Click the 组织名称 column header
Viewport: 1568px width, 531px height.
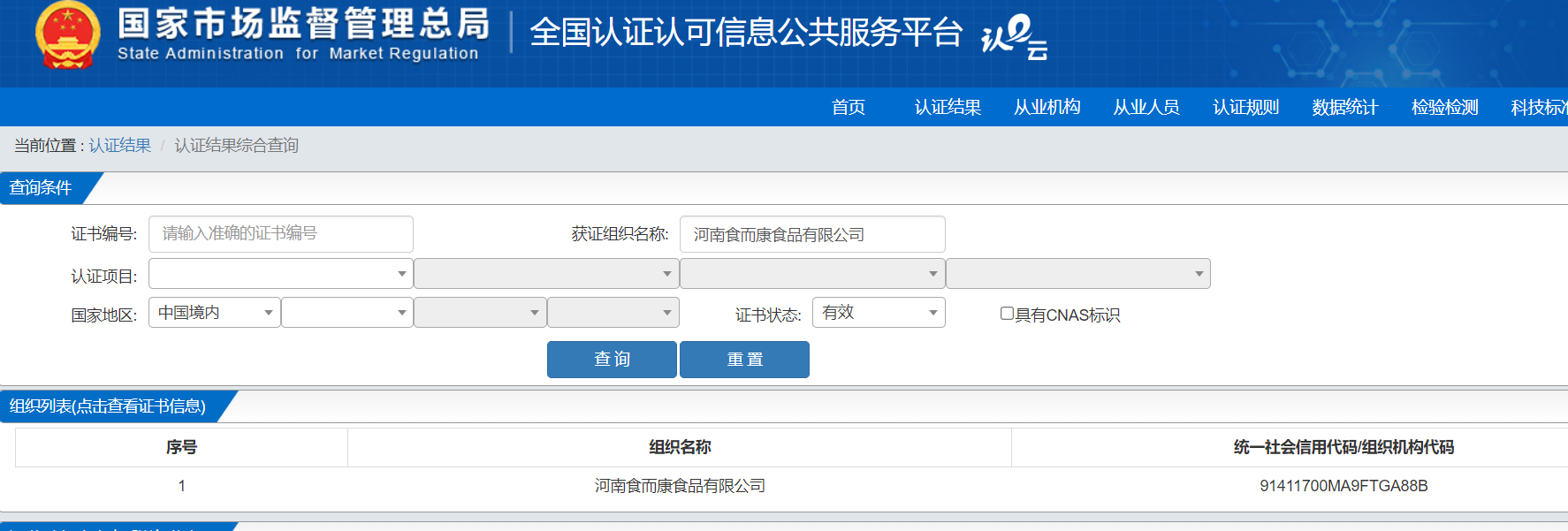point(680,447)
